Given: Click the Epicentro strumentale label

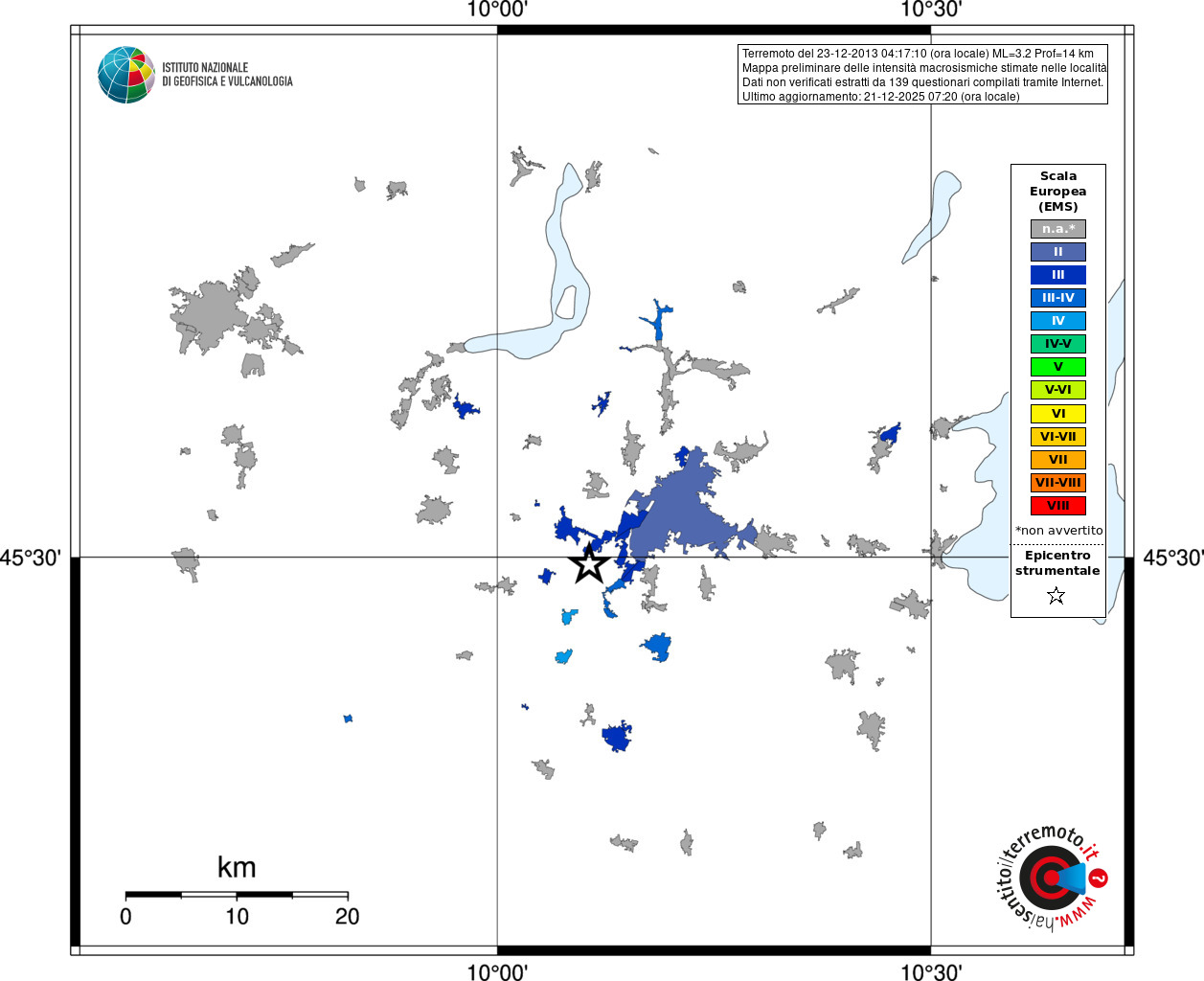Looking at the screenshot, I should (1057, 563).
